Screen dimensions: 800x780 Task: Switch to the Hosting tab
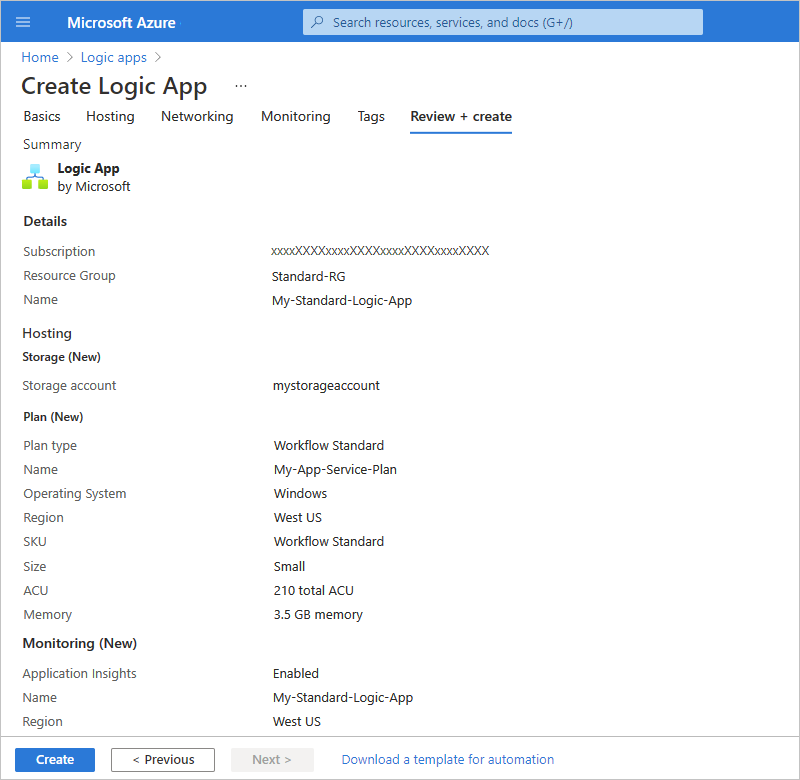coord(110,116)
